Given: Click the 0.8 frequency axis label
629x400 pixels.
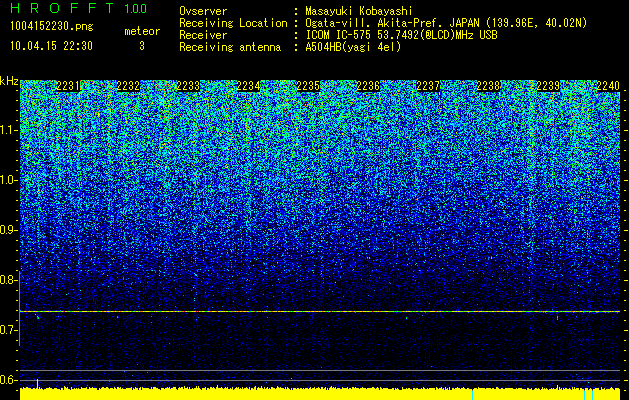Looking at the screenshot, I should (x=8, y=280).
